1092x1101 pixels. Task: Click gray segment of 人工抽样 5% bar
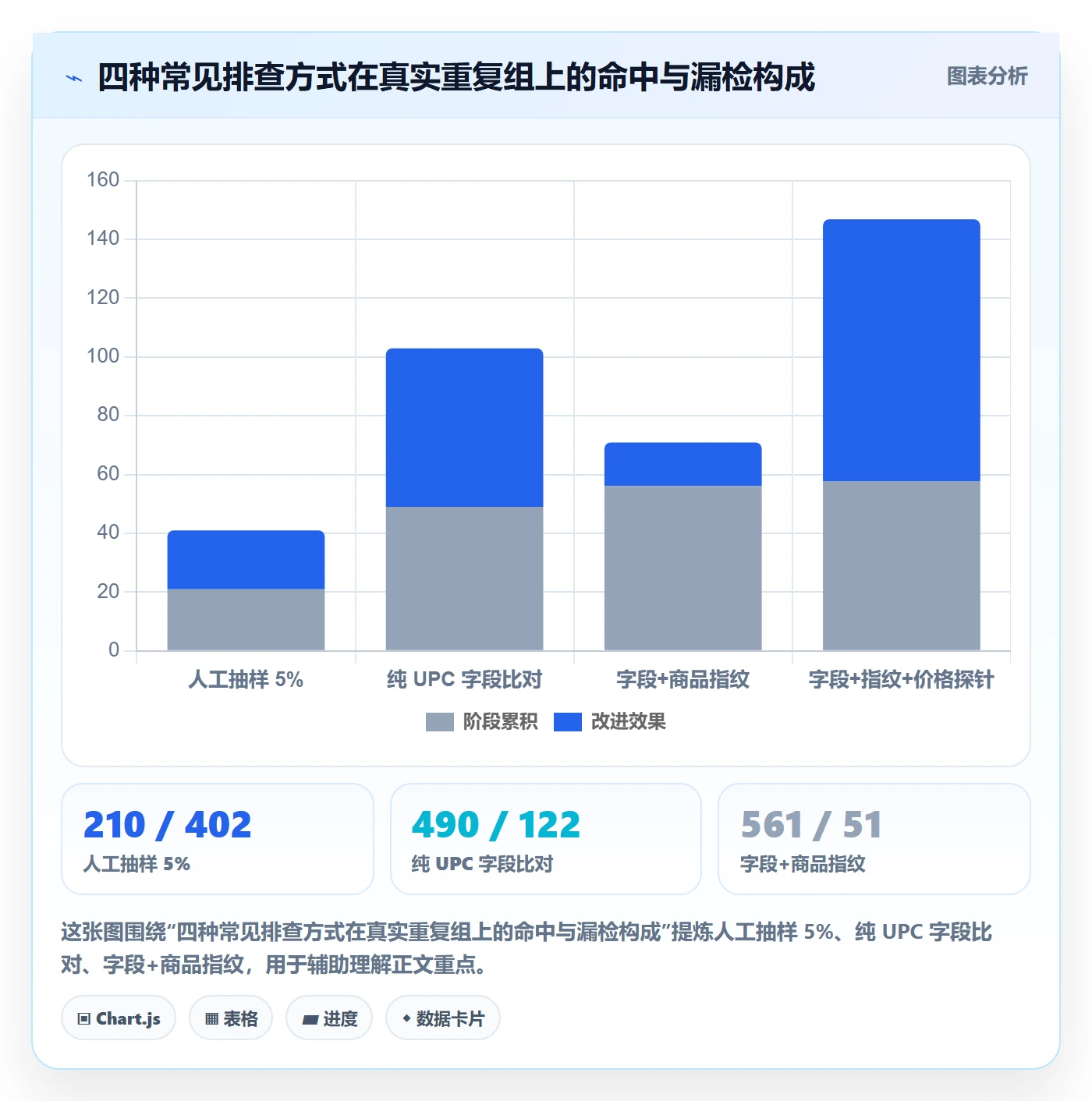coord(246,620)
